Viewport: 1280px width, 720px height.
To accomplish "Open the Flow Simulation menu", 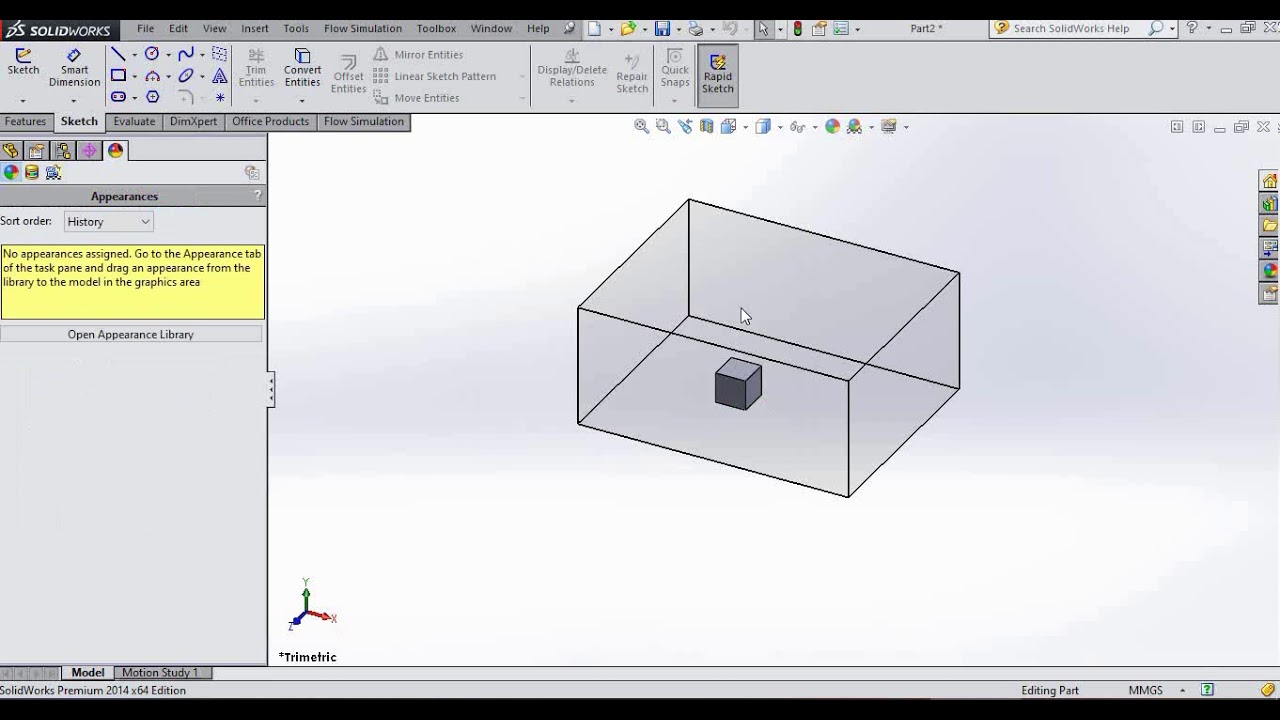I will tap(362, 28).
